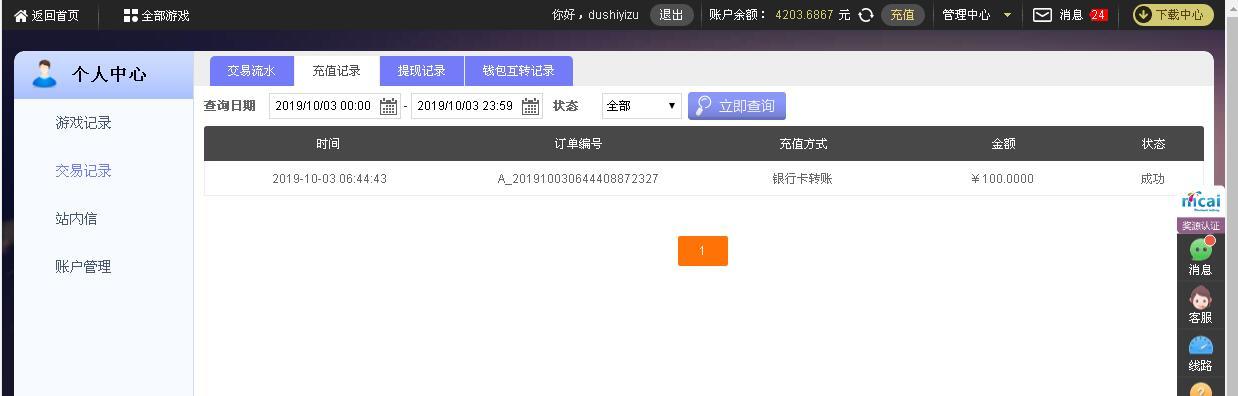Switch to the 钱包互转记录 tab
This screenshot has height=396, width=1238.
pyautogui.click(x=518, y=71)
